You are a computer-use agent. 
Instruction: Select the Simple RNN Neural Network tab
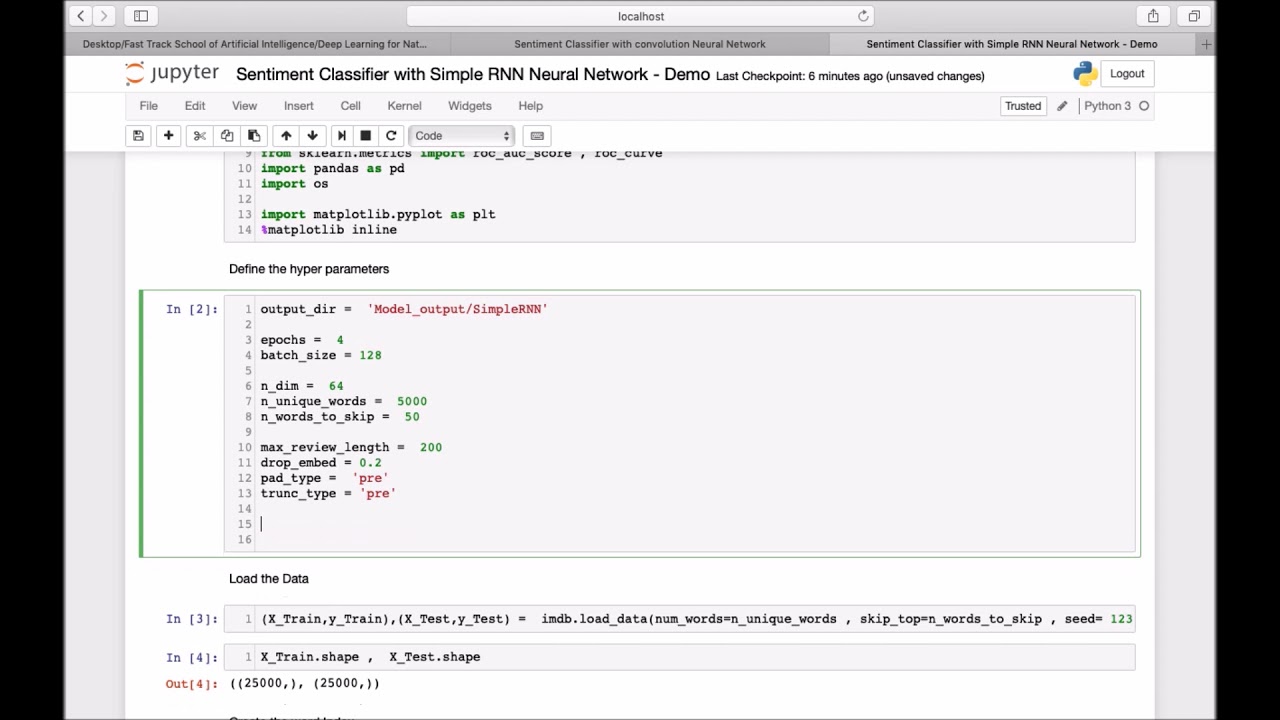pos(1012,44)
